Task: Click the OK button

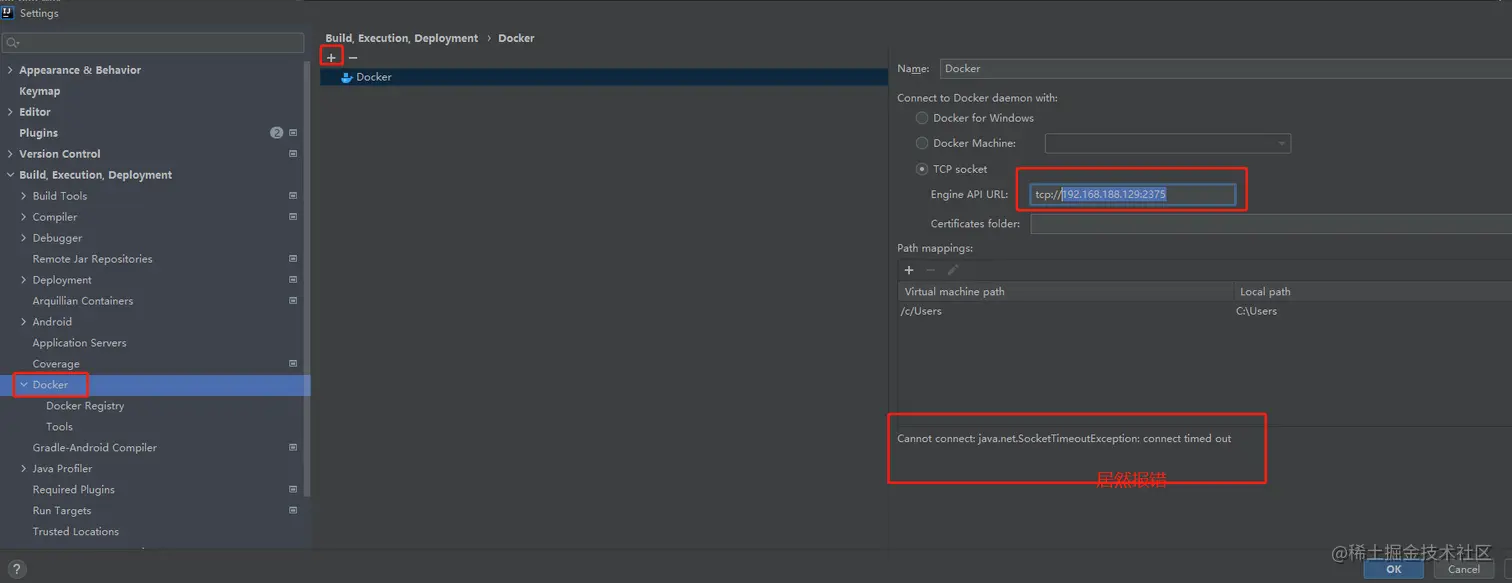Action: [1393, 569]
